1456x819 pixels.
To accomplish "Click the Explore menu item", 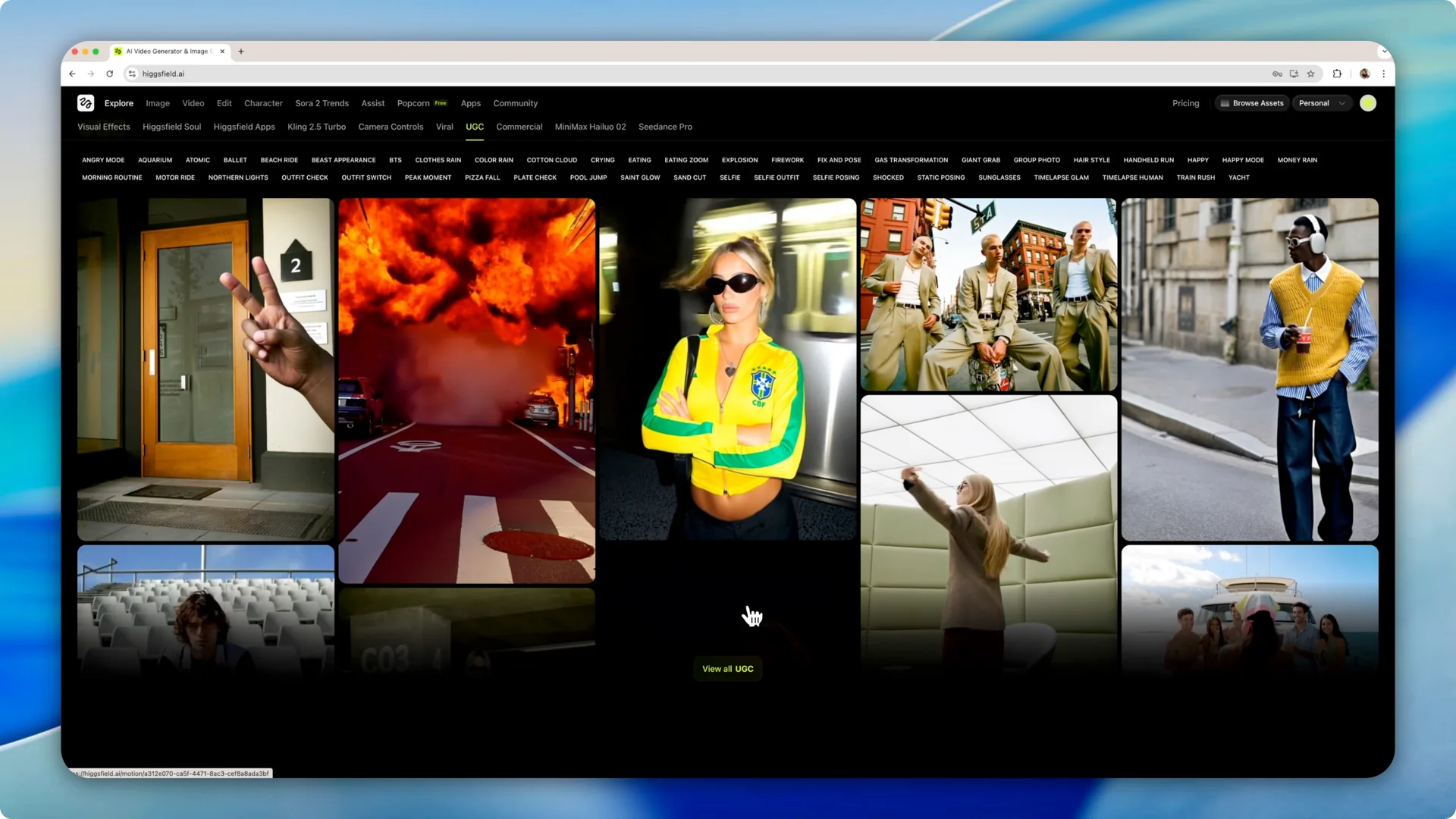I will [x=118, y=102].
